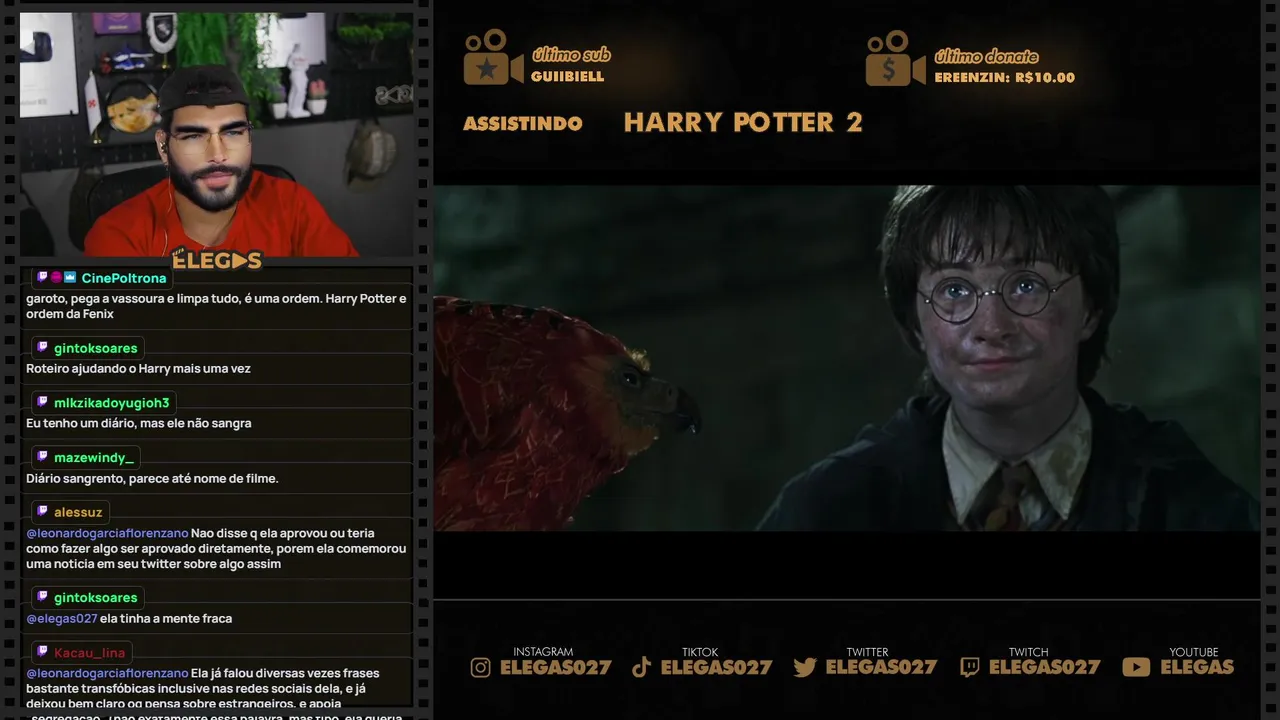
Task: Click the ELEGAS027 TikTok handle
Action: coord(717,667)
